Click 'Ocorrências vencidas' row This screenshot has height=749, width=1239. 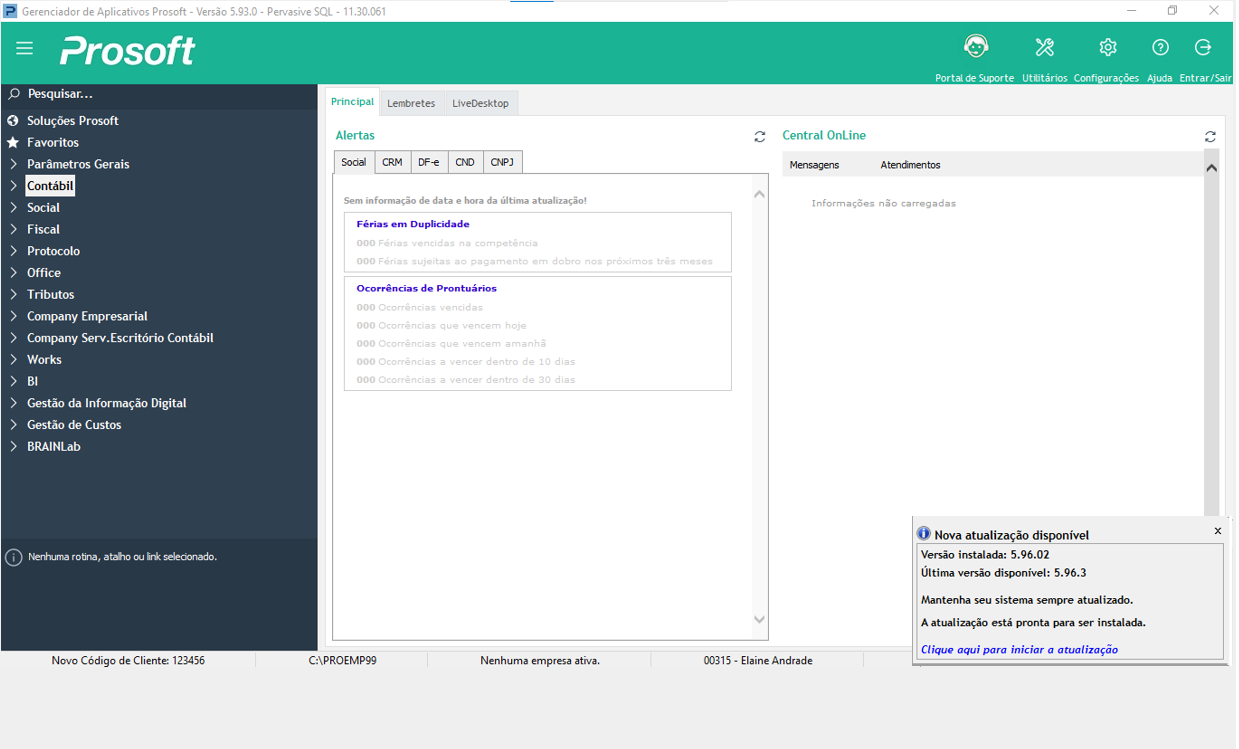pos(419,307)
